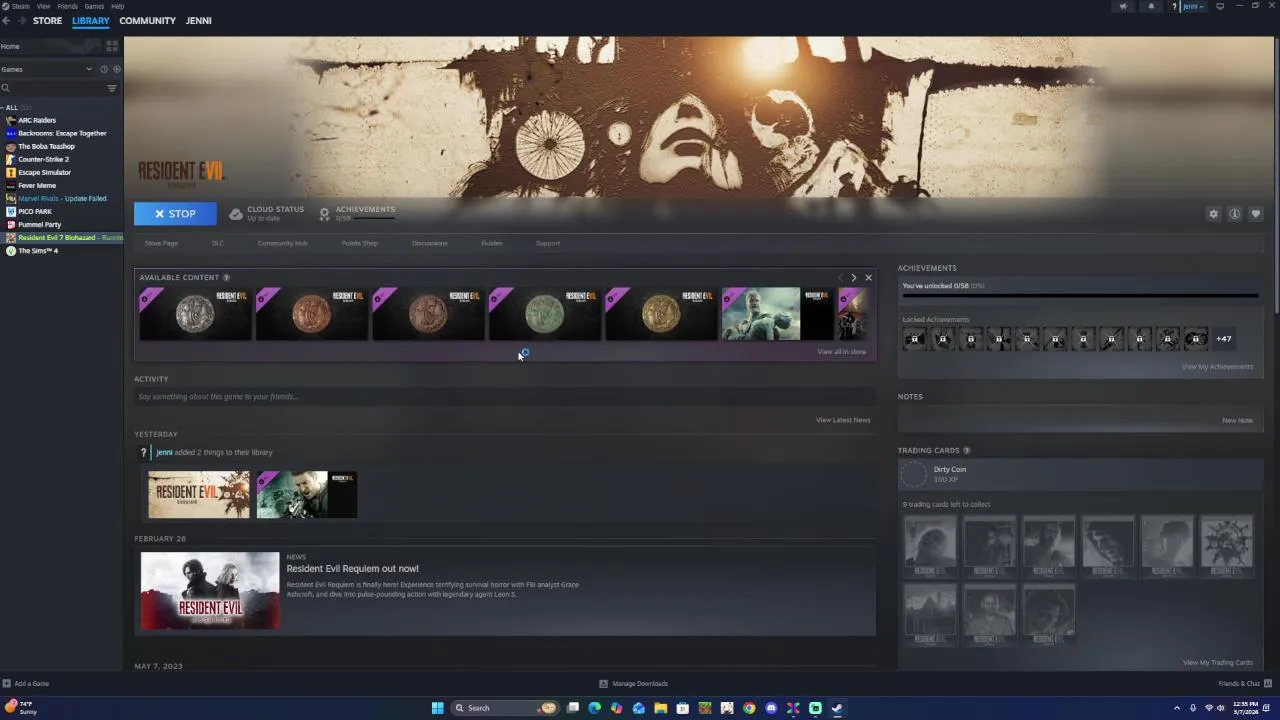Open the View menu
The width and height of the screenshot is (1280, 720).
[x=43, y=6]
